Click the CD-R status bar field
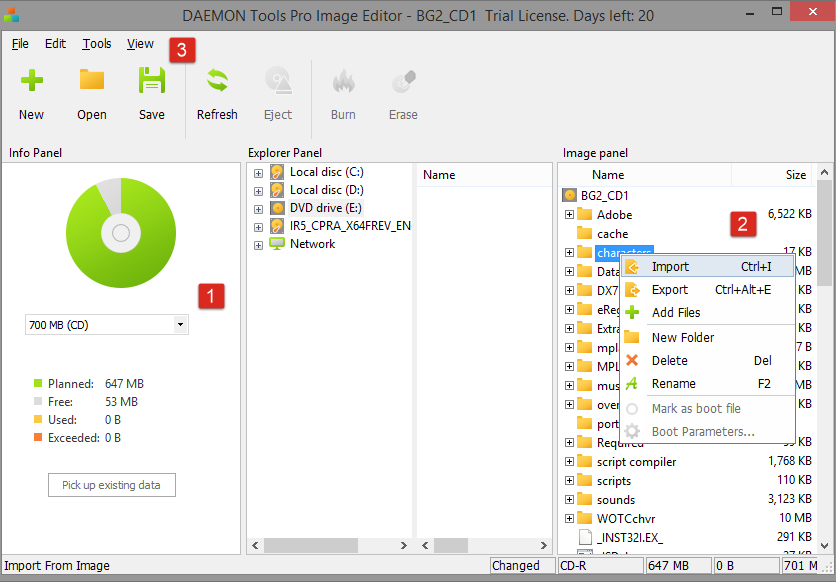The image size is (836, 582). pyautogui.click(x=600, y=565)
